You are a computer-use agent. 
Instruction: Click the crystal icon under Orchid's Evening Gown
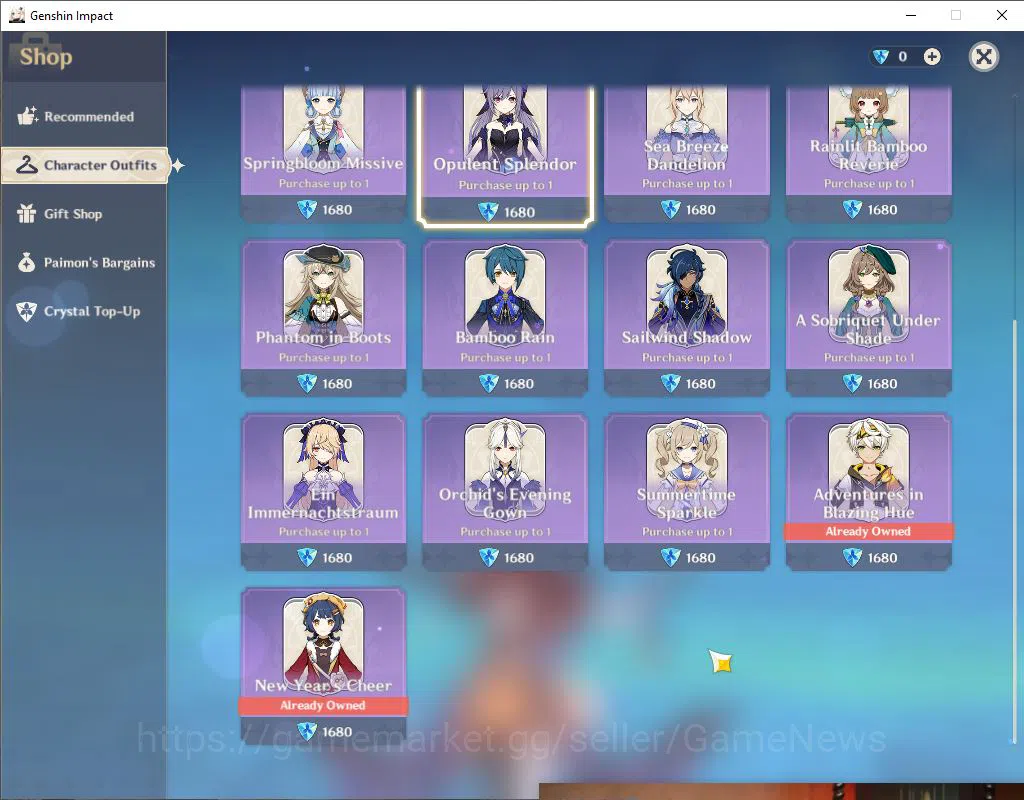(488, 558)
